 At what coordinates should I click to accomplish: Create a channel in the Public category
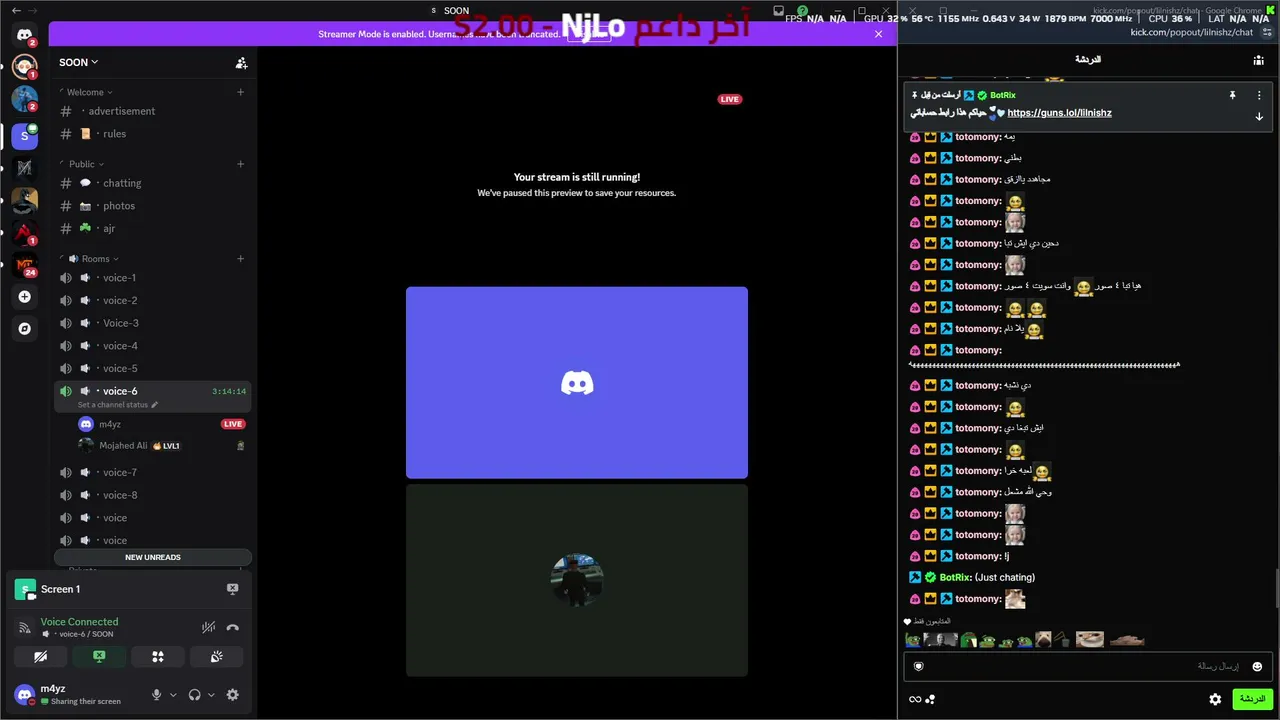pos(240,164)
